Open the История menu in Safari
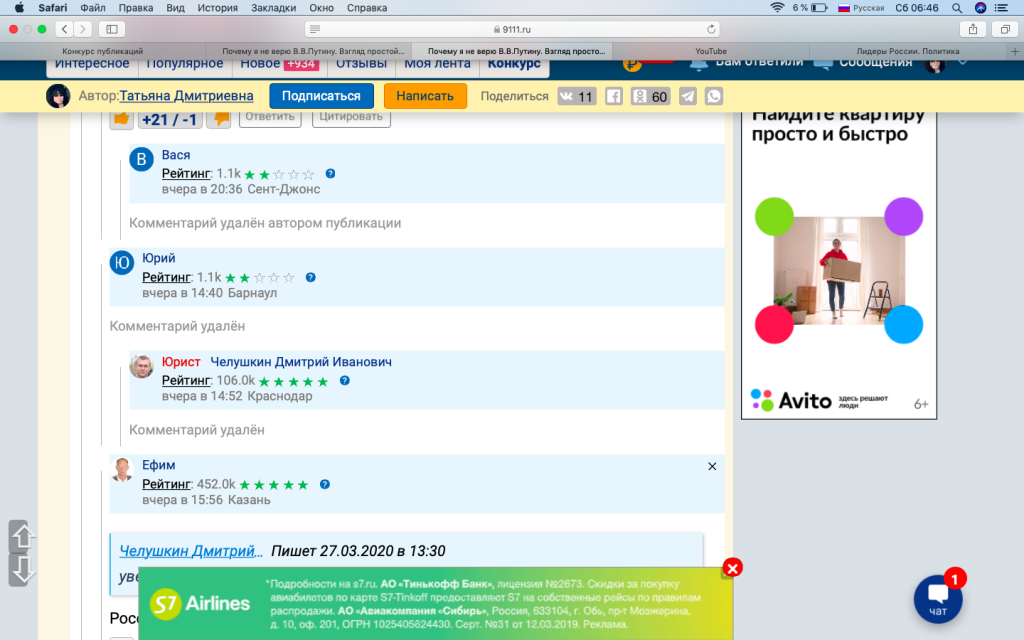 click(218, 7)
